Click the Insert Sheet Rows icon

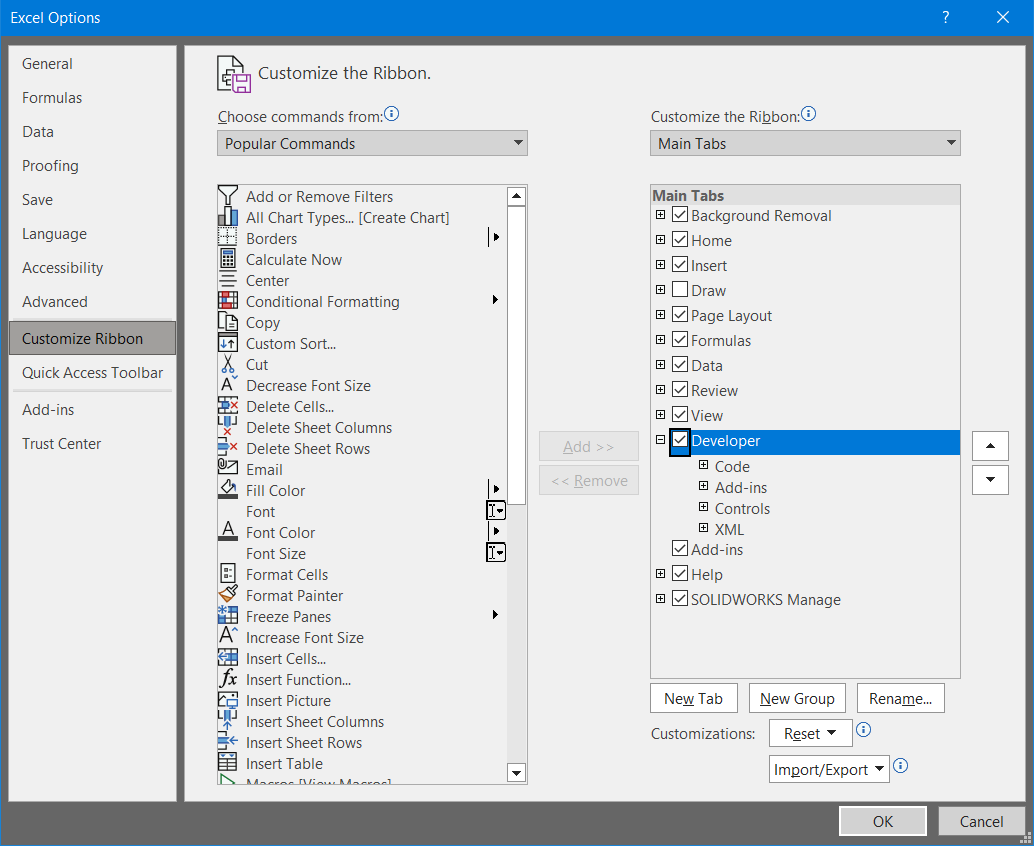(x=228, y=742)
